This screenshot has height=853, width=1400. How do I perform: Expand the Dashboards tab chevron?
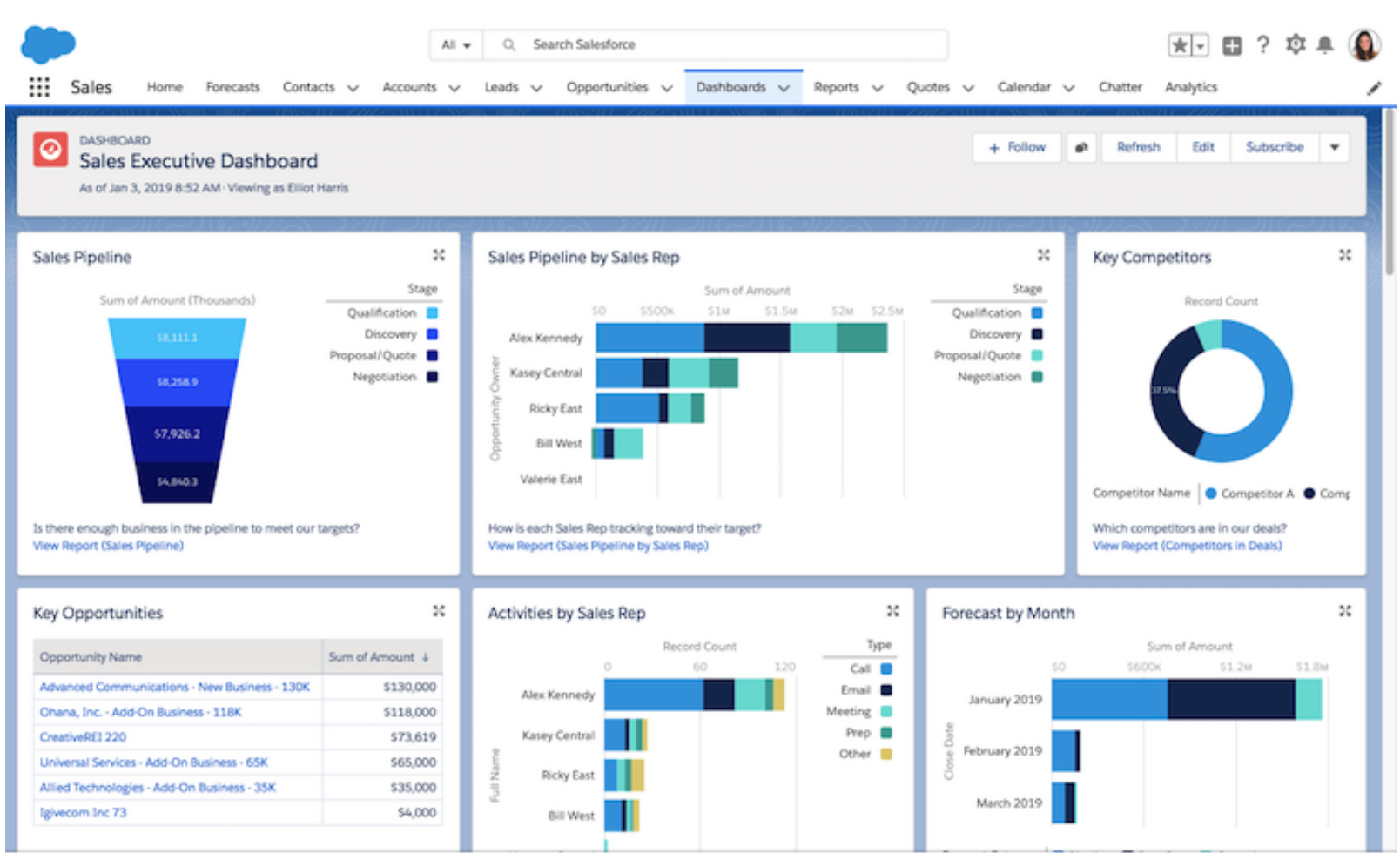tap(784, 88)
